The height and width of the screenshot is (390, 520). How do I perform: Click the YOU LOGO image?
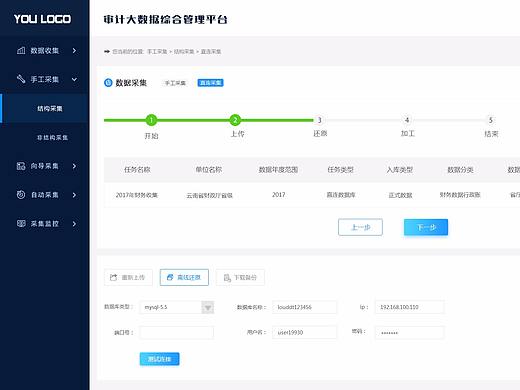[42, 19]
